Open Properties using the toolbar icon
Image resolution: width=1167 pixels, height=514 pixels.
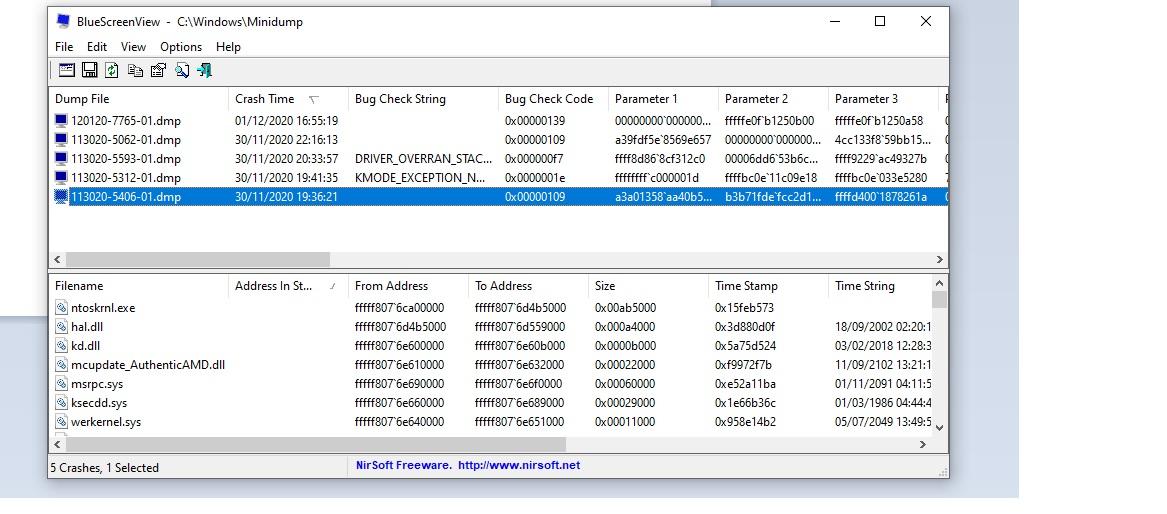coord(158,71)
